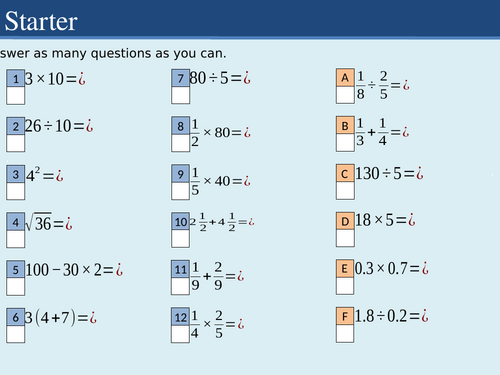Click the answer box under letter F
500x375 pixels.
pos(345,334)
